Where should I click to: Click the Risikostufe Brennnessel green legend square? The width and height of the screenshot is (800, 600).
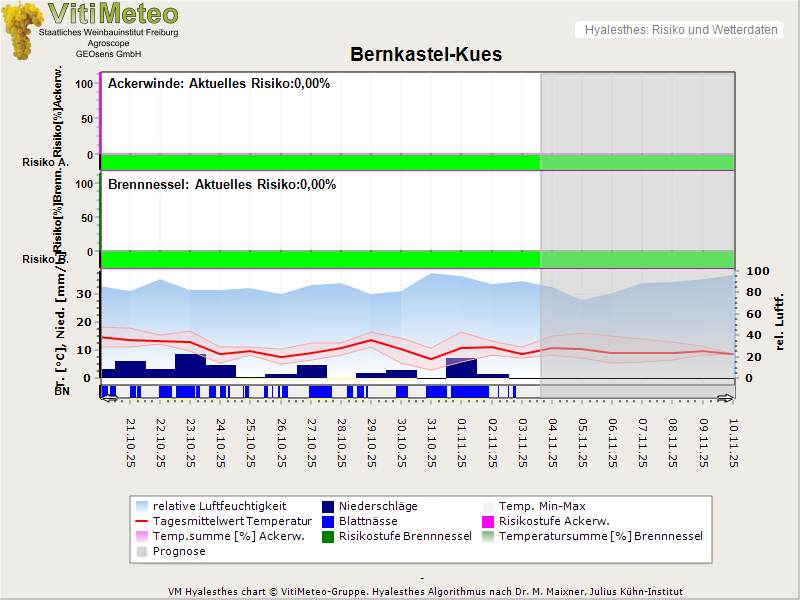pyautogui.click(x=328, y=536)
